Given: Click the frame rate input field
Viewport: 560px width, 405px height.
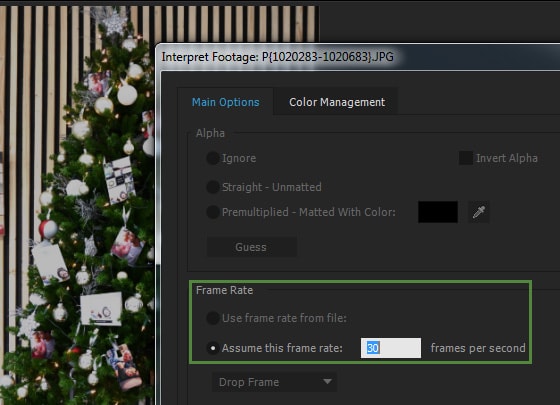Looking at the screenshot, I should click(391, 348).
